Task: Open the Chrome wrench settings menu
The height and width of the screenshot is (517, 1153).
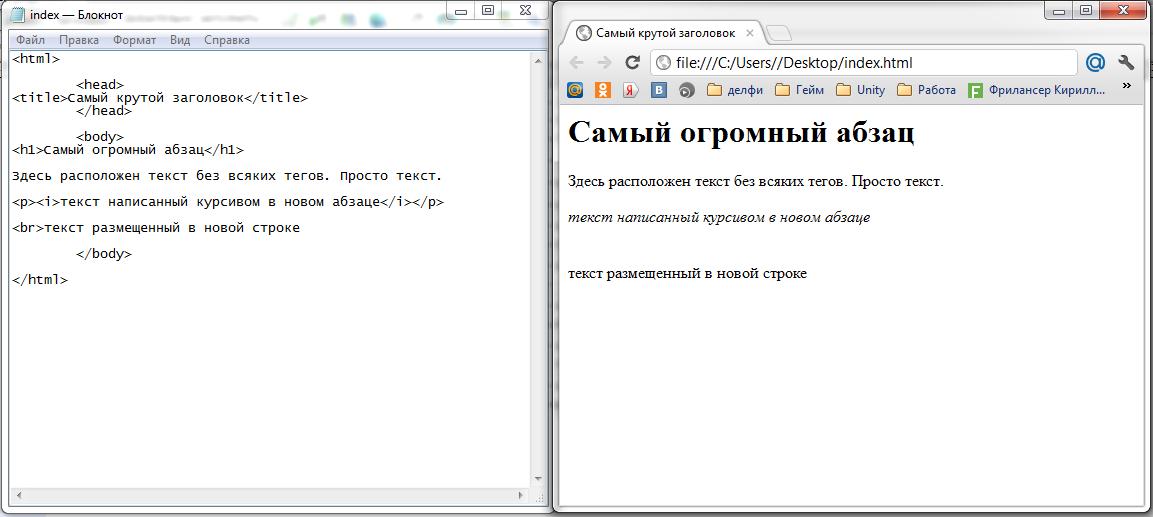Action: [1126, 63]
